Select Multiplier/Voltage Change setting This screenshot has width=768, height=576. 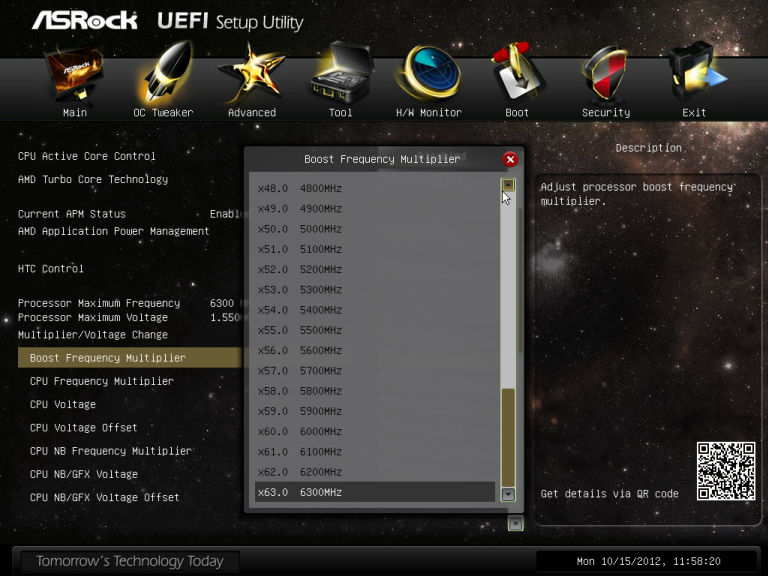(x=93, y=335)
